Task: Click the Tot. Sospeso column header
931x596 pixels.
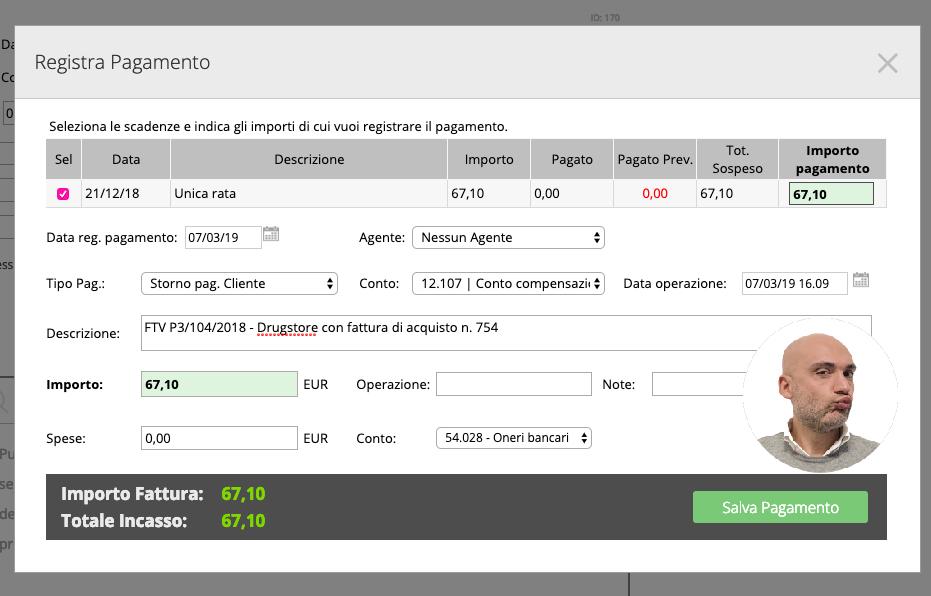Action: pos(737,159)
